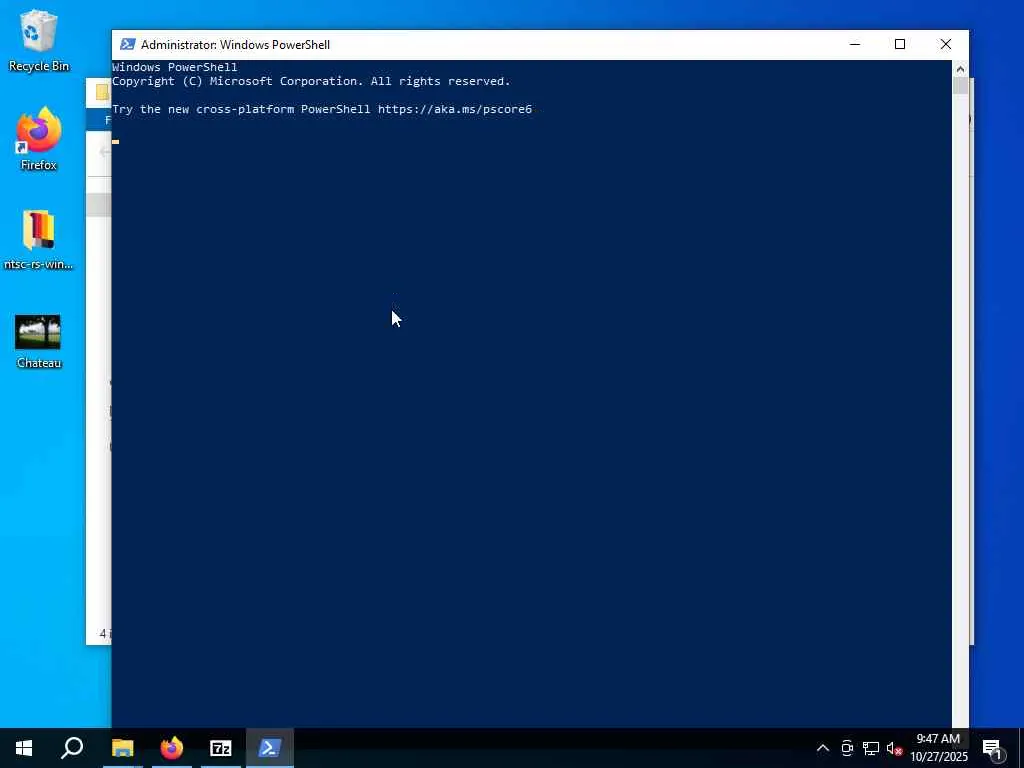1024x768 pixels.
Task: Click the PowerShell taskbar button
Action: (270, 748)
